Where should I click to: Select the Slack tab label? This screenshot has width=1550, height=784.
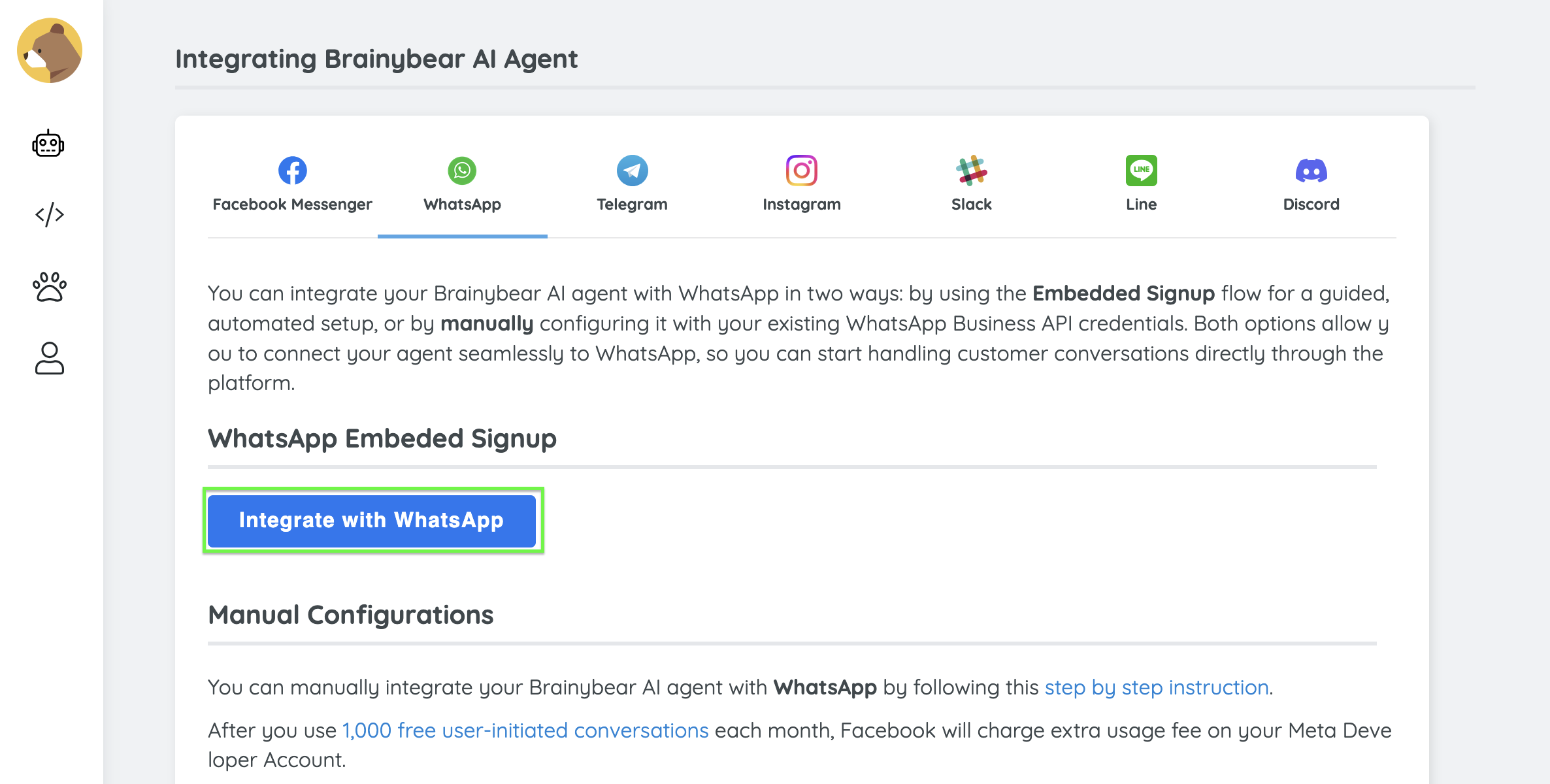(x=972, y=204)
